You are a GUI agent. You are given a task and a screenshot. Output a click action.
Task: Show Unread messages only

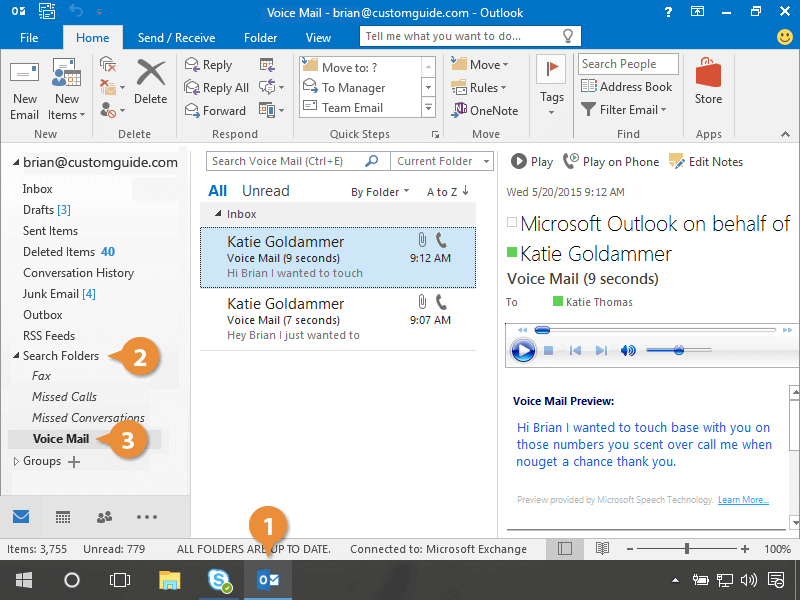click(265, 191)
